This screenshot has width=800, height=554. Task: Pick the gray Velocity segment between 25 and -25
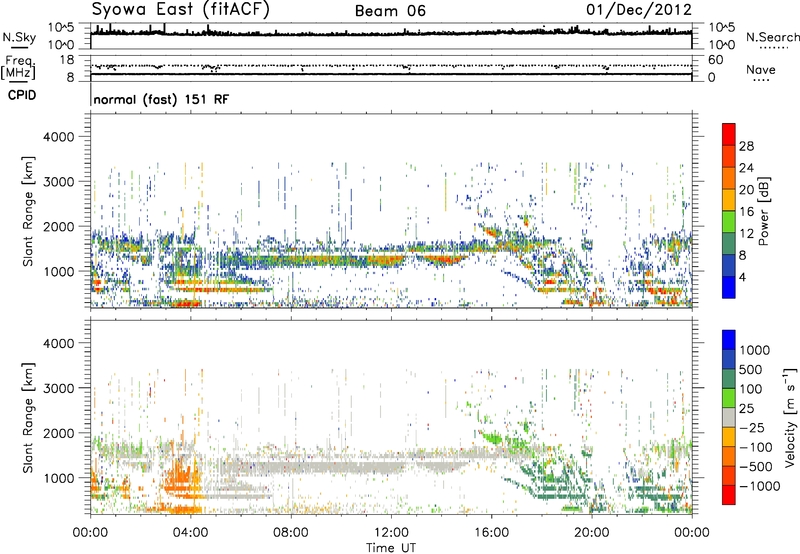coord(729,417)
